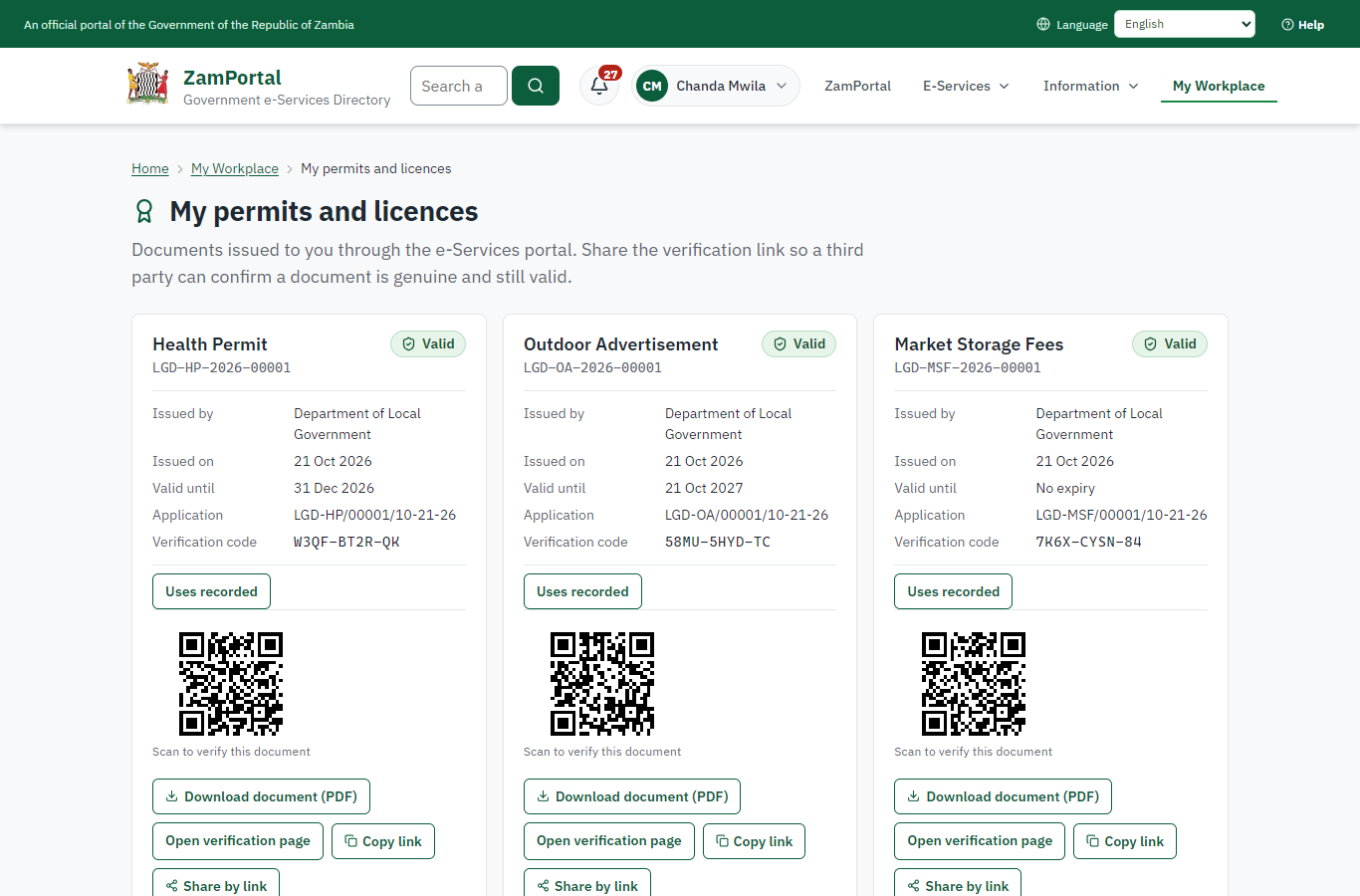The width and height of the screenshot is (1360, 896).
Task: Download Health Permit document PDF
Action: click(x=261, y=796)
